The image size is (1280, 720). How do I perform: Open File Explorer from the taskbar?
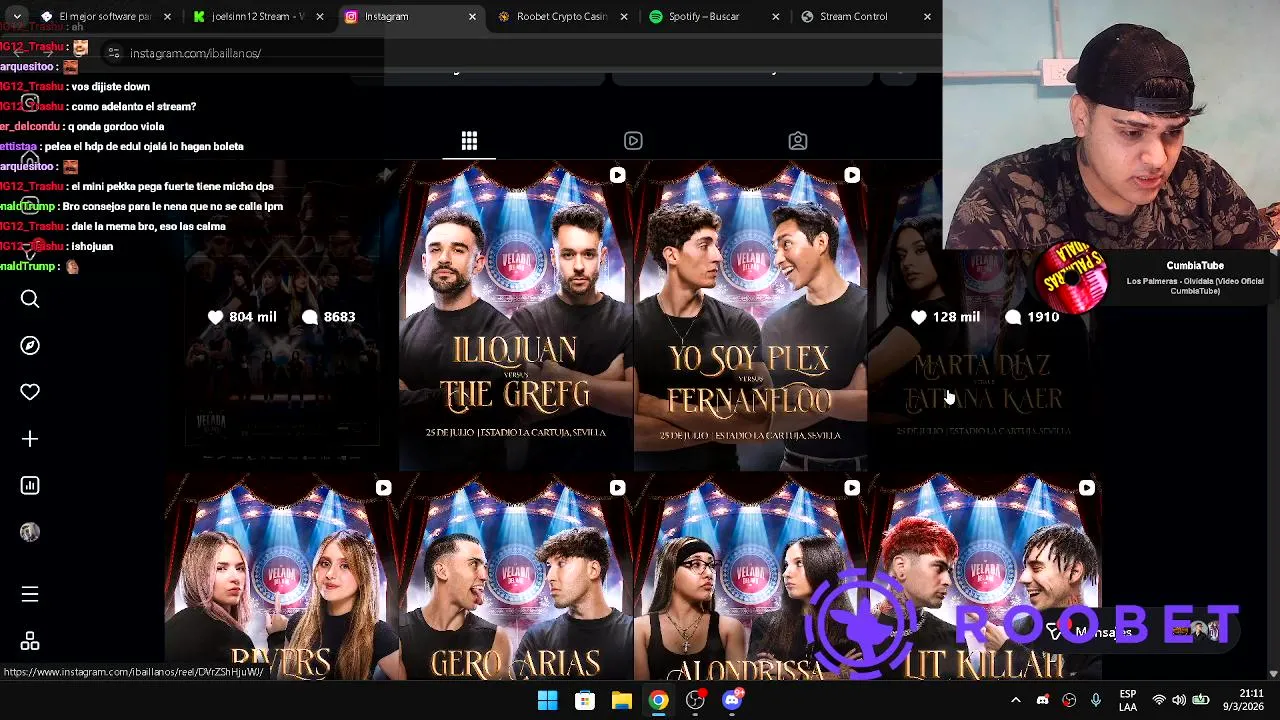[622, 700]
